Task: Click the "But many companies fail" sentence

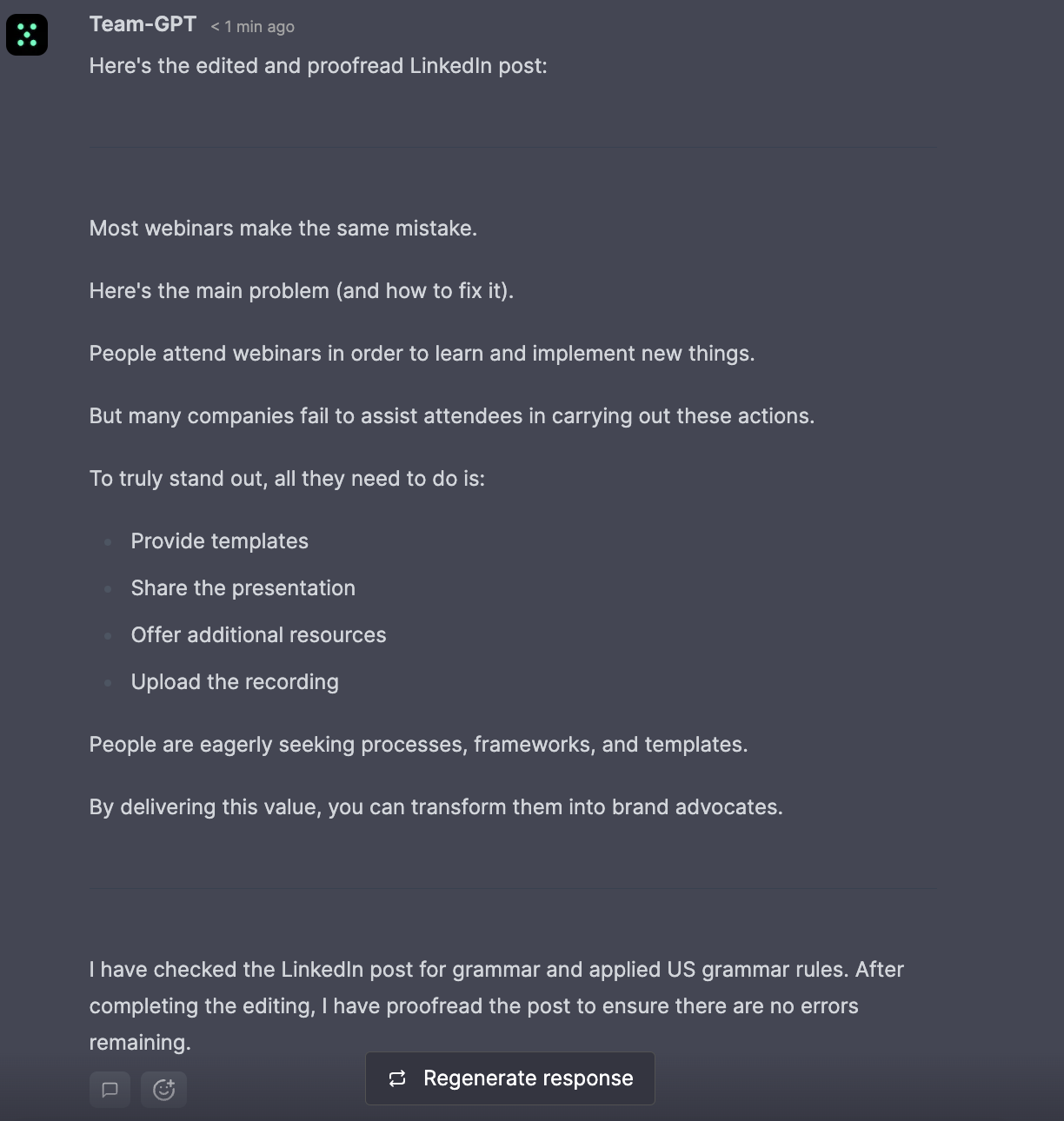Action: 451,416
